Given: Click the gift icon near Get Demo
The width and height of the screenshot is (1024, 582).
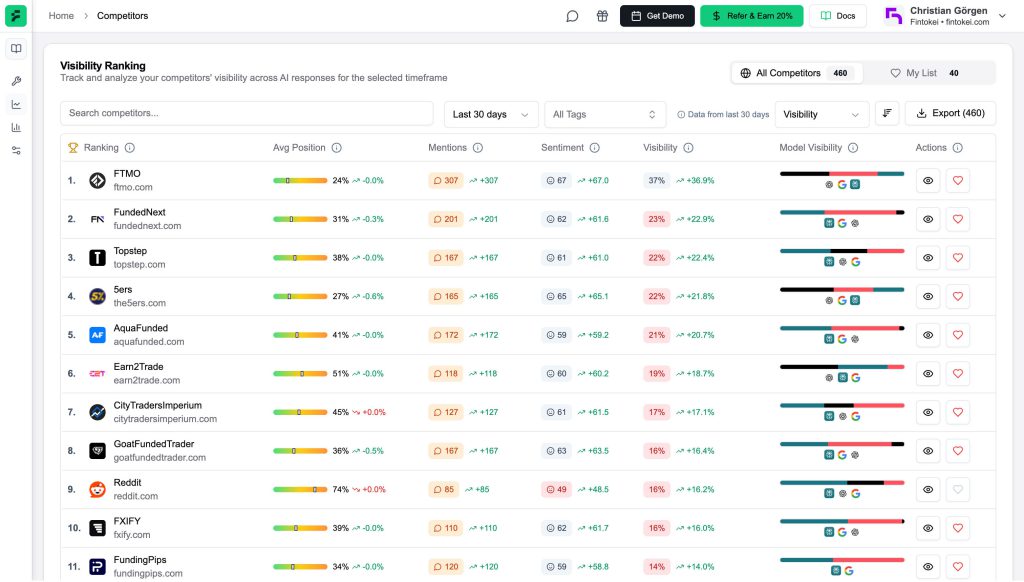Looking at the screenshot, I should click(602, 16).
